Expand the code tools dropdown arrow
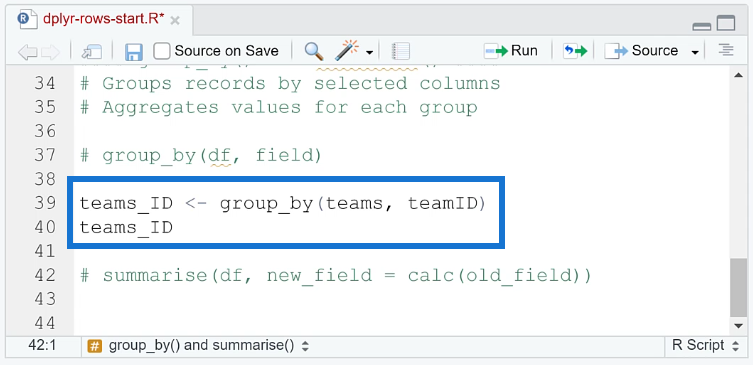 pyautogui.click(x=369, y=52)
